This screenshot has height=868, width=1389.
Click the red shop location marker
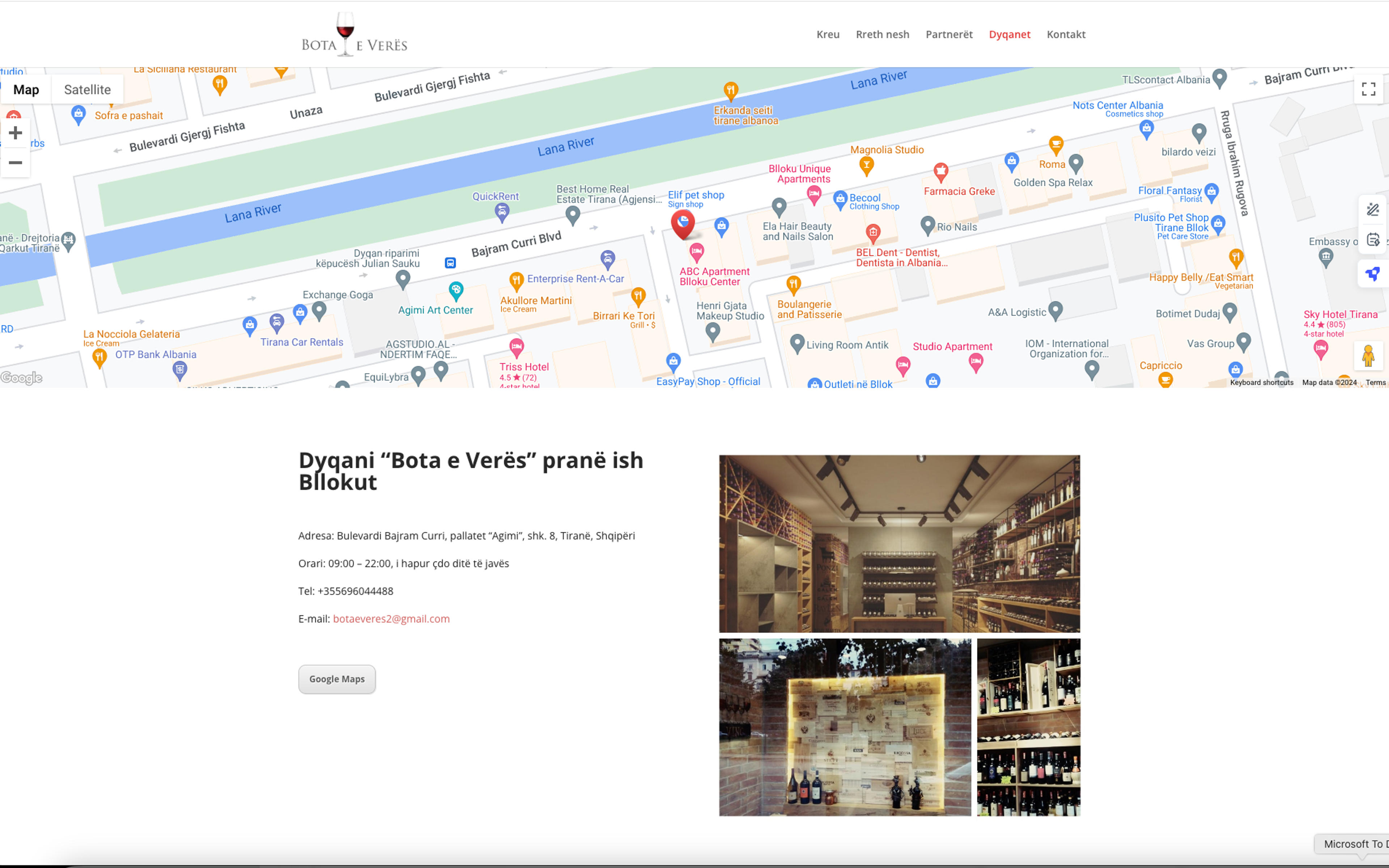click(x=683, y=225)
